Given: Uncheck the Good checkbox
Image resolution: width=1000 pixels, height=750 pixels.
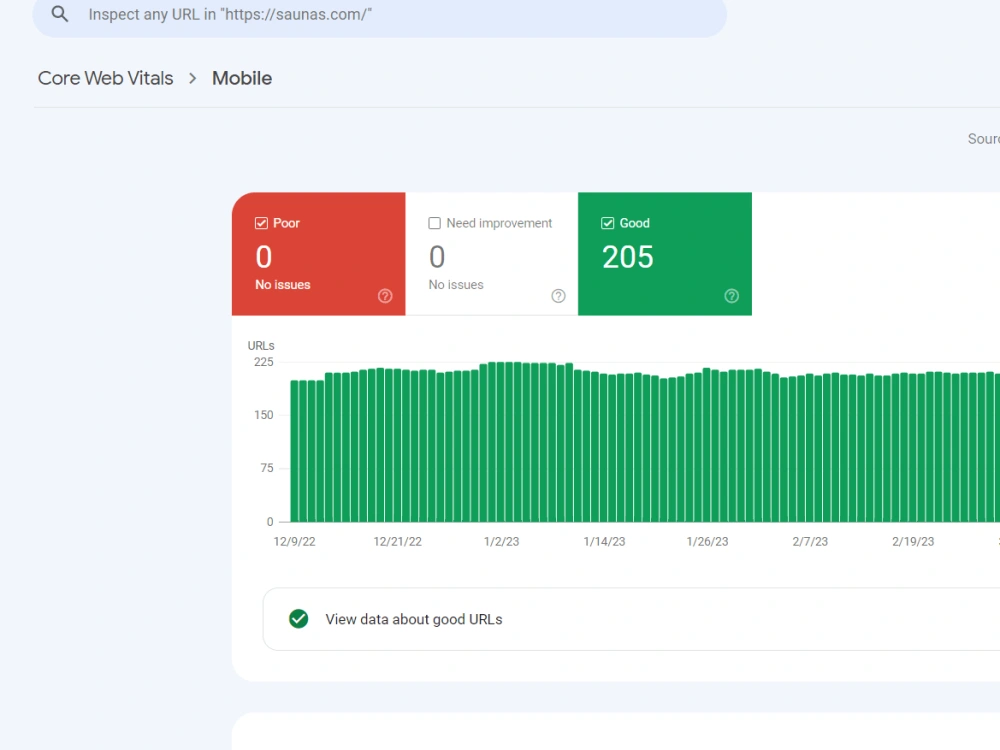Looking at the screenshot, I should tap(607, 223).
